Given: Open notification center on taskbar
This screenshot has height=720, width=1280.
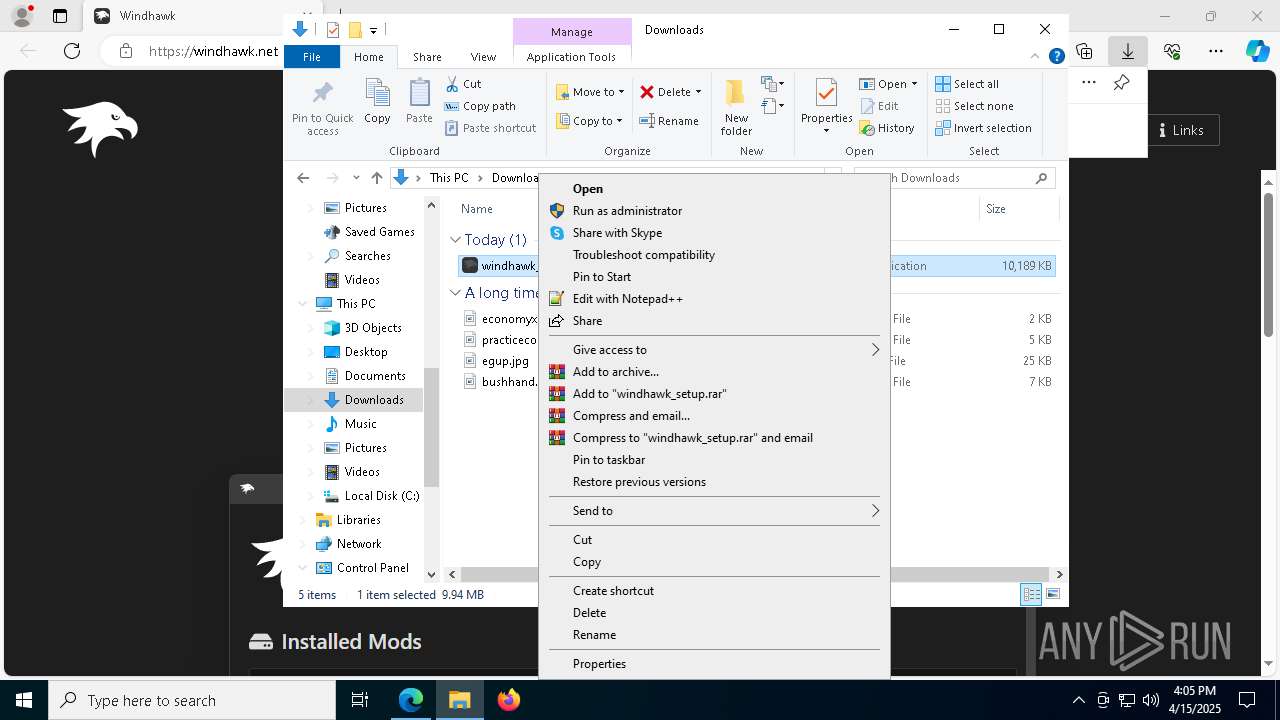Looking at the screenshot, I should 1247,700.
